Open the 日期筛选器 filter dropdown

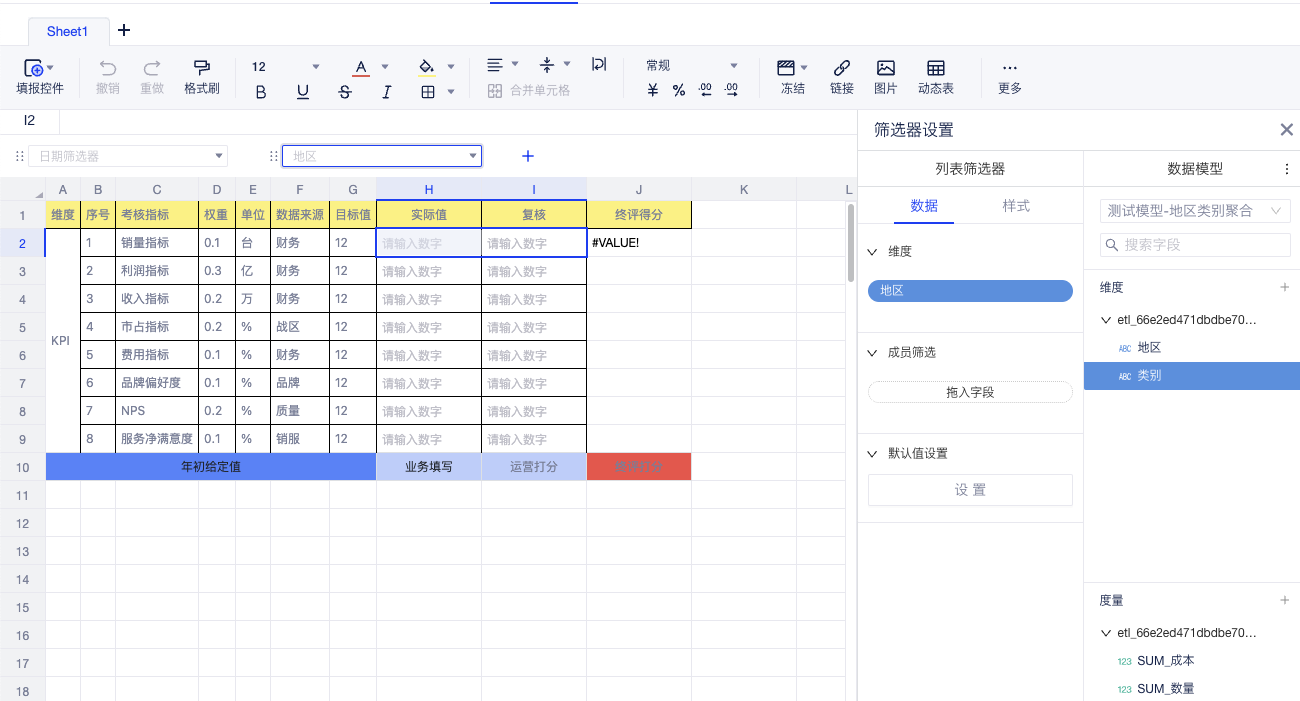click(128, 156)
